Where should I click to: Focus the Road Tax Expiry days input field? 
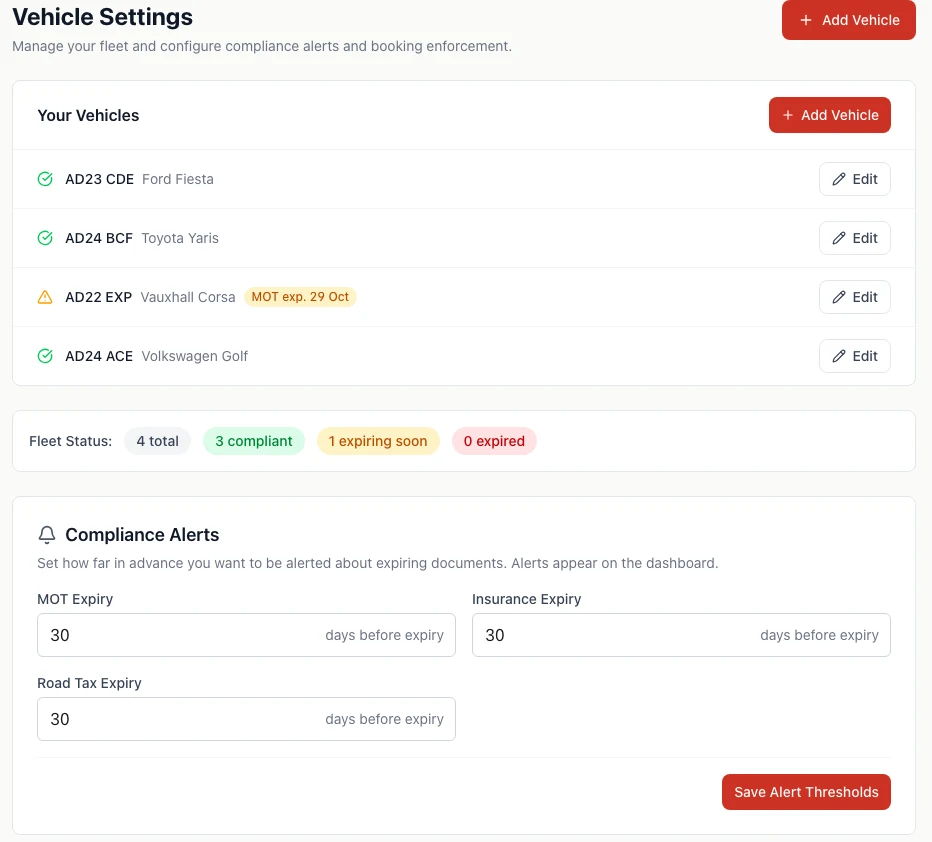(246, 719)
